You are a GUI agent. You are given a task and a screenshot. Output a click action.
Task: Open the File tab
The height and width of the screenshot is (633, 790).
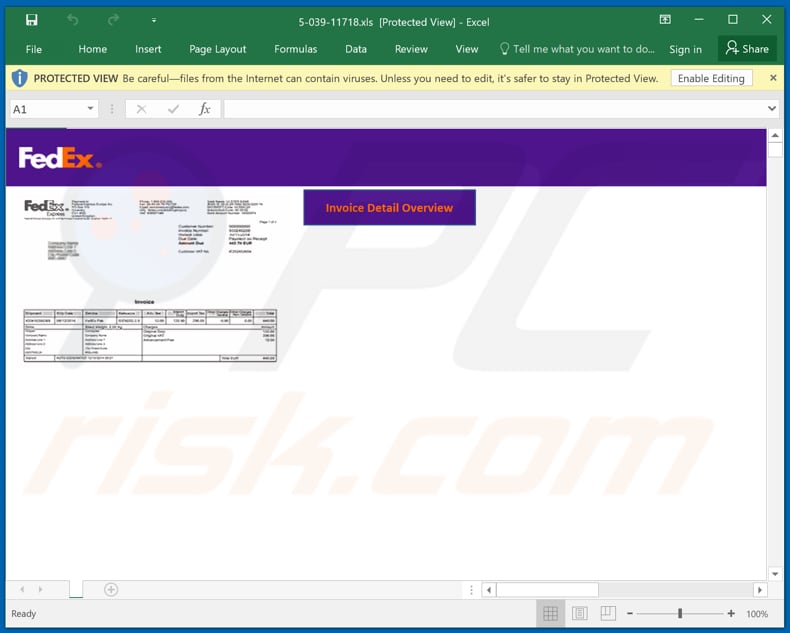pyautogui.click(x=34, y=49)
